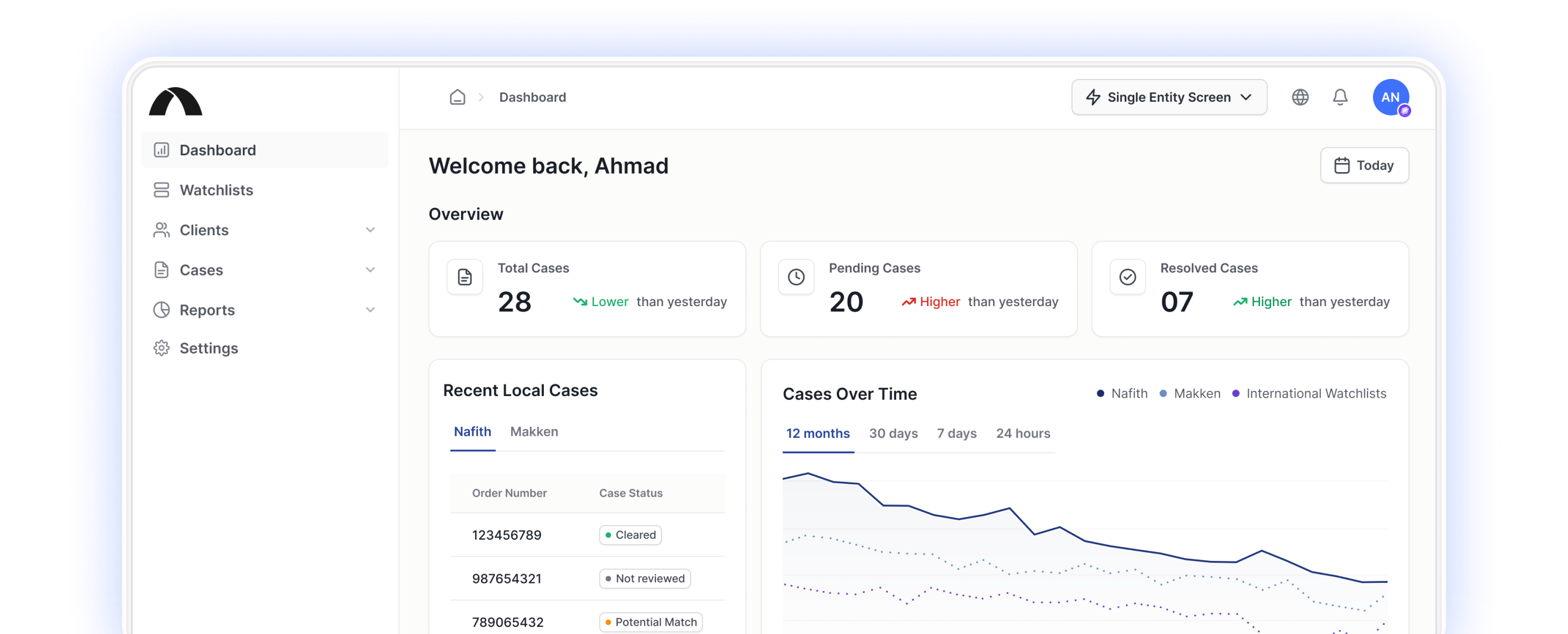The height and width of the screenshot is (634, 1568).
Task: Click the Potential Match status badge
Action: pyautogui.click(x=651, y=622)
